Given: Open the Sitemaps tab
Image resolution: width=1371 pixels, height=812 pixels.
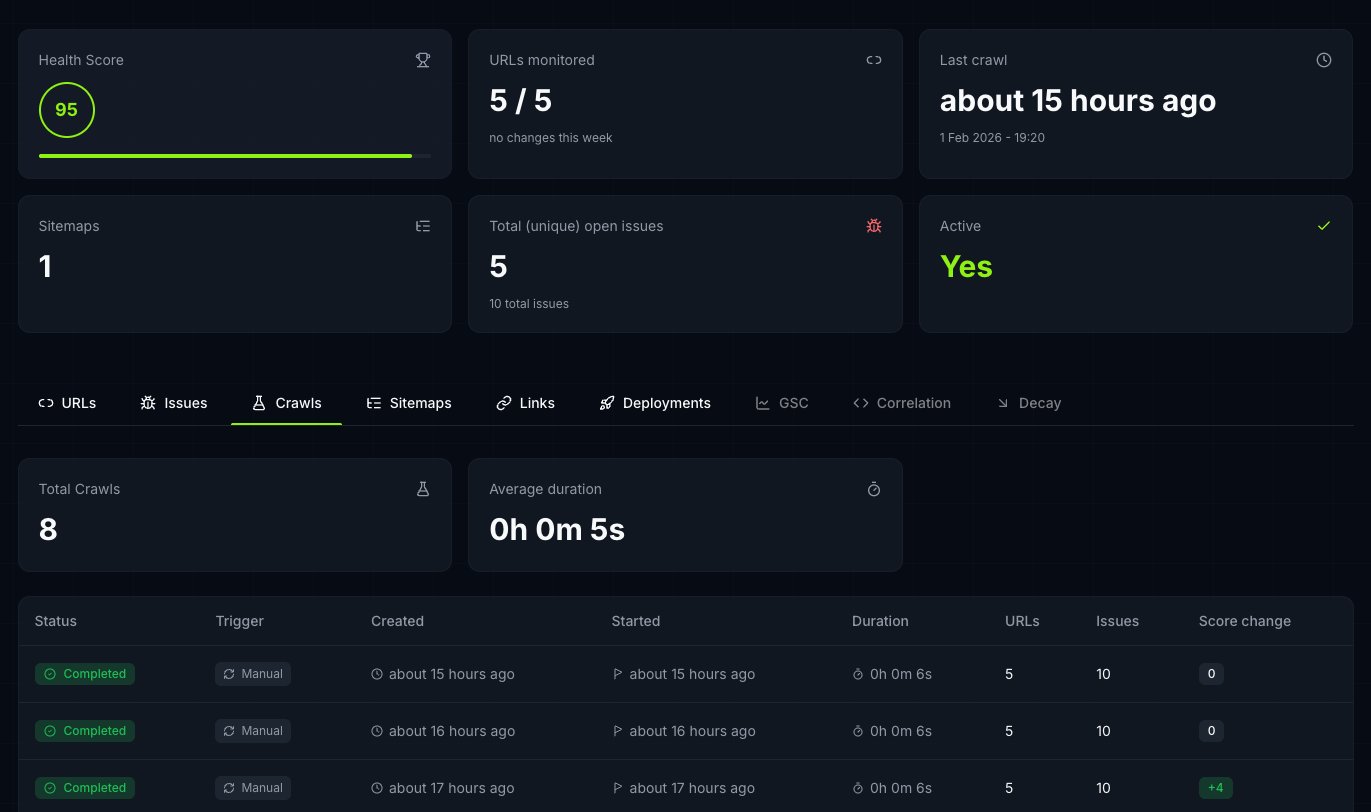Looking at the screenshot, I should pyautogui.click(x=409, y=403).
